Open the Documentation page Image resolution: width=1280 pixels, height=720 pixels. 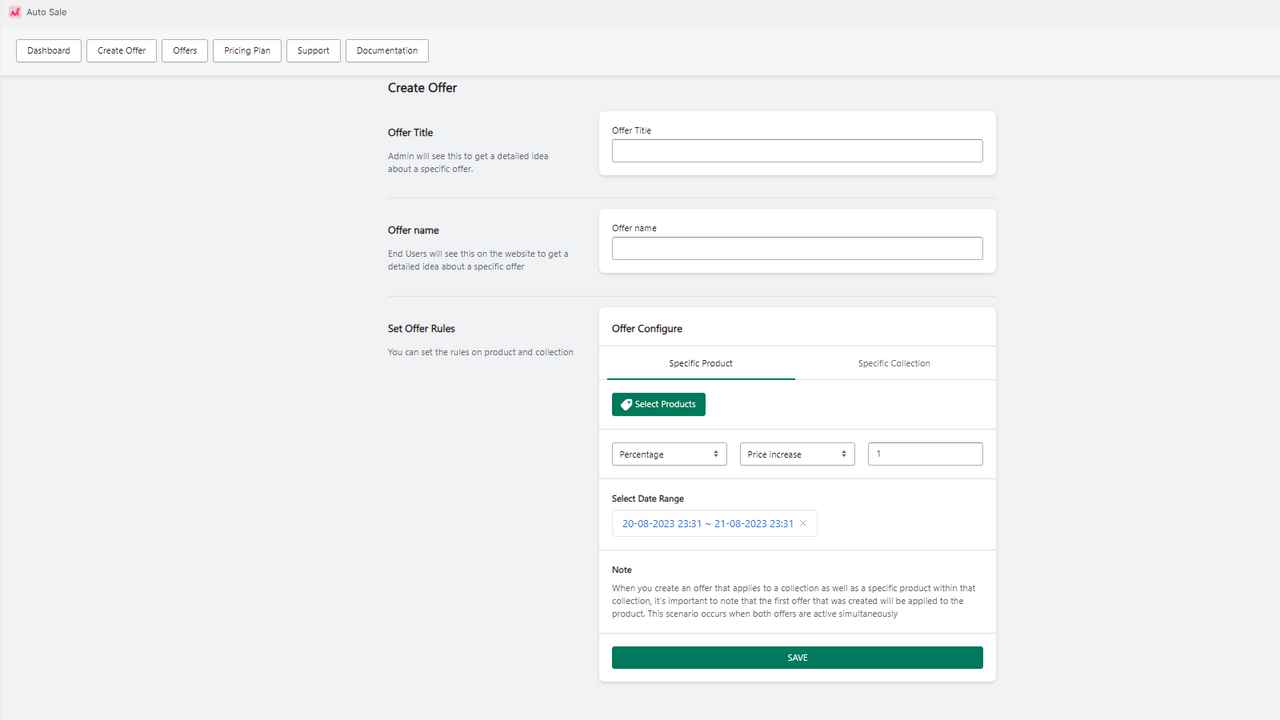point(387,51)
